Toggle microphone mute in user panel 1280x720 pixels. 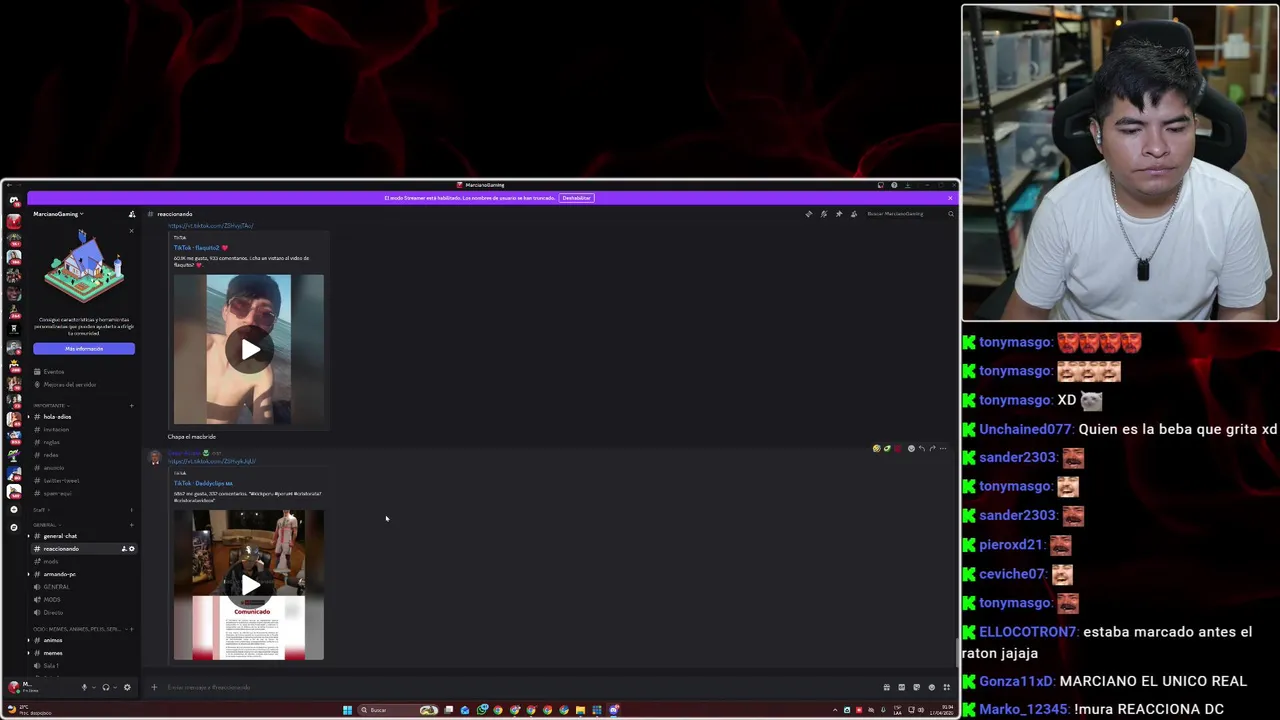(x=84, y=687)
